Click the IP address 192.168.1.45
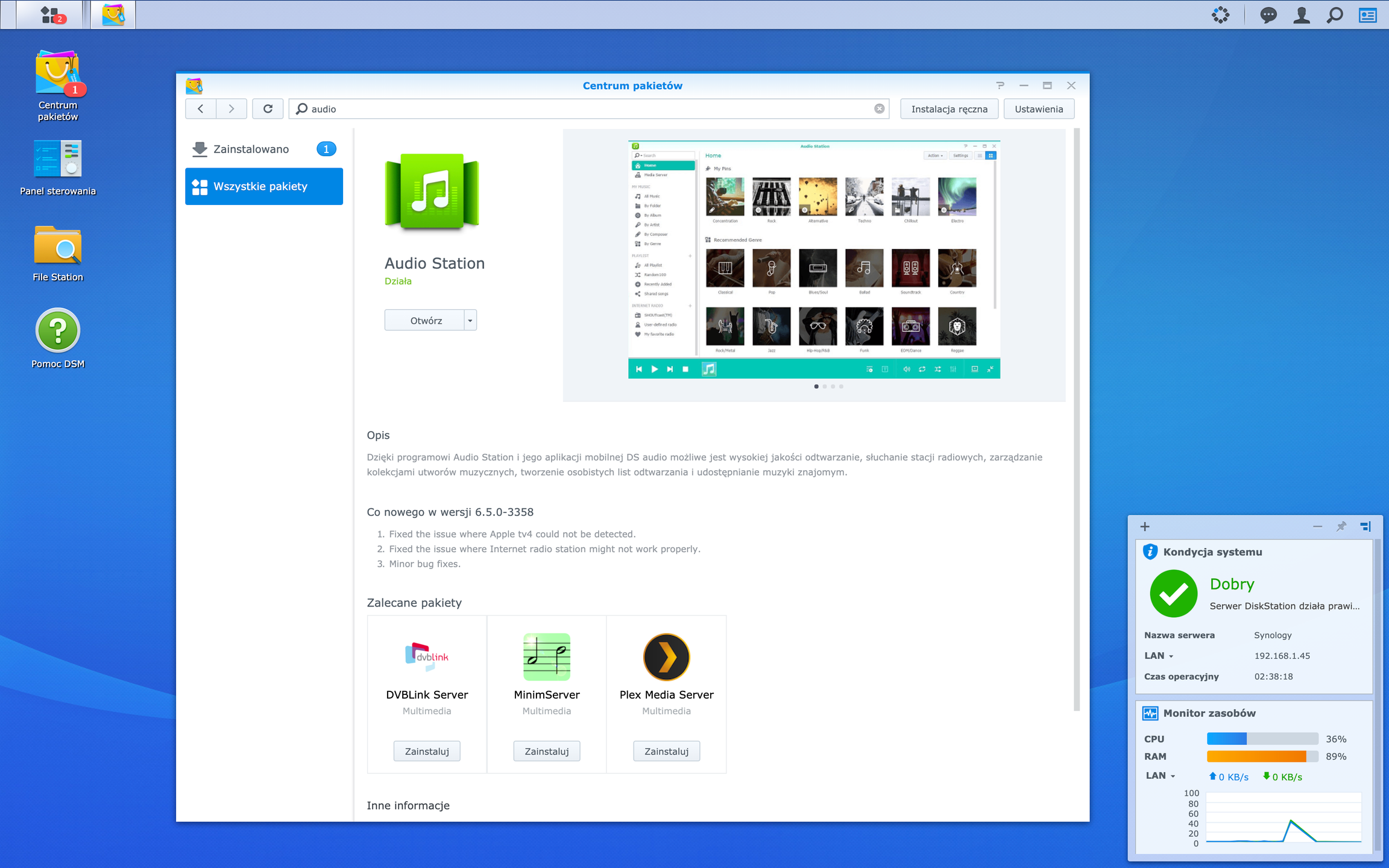1389x868 pixels. [1282, 656]
